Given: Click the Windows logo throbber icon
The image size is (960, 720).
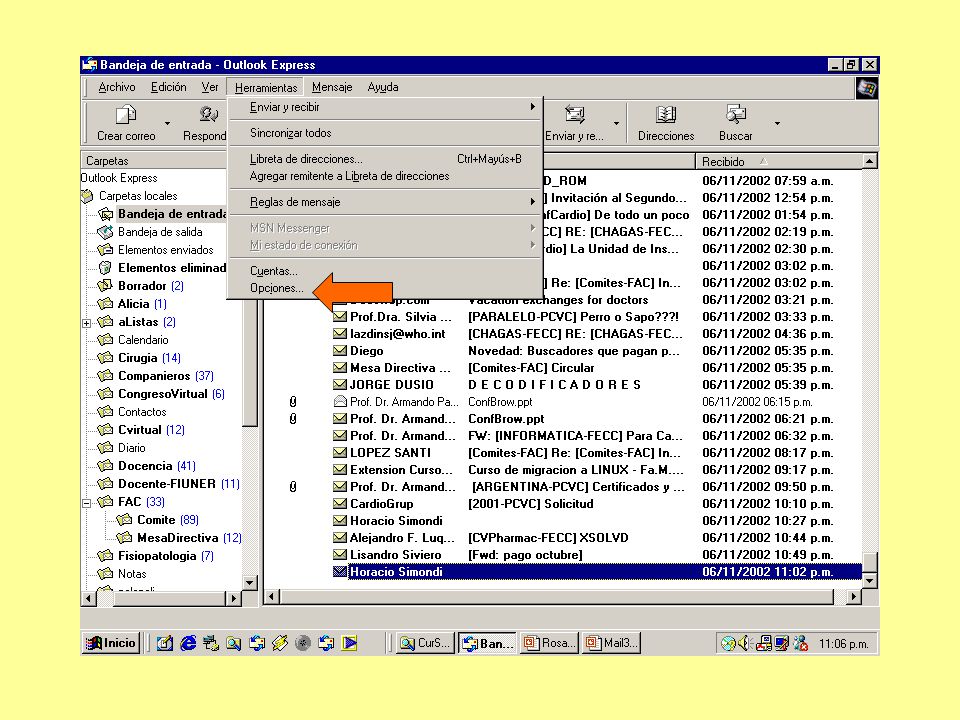Looking at the screenshot, I should coord(866,88).
